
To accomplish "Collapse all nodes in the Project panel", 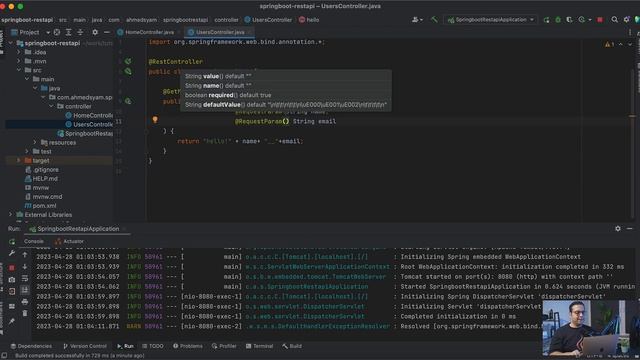I will pyautogui.click(x=80, y=32).
